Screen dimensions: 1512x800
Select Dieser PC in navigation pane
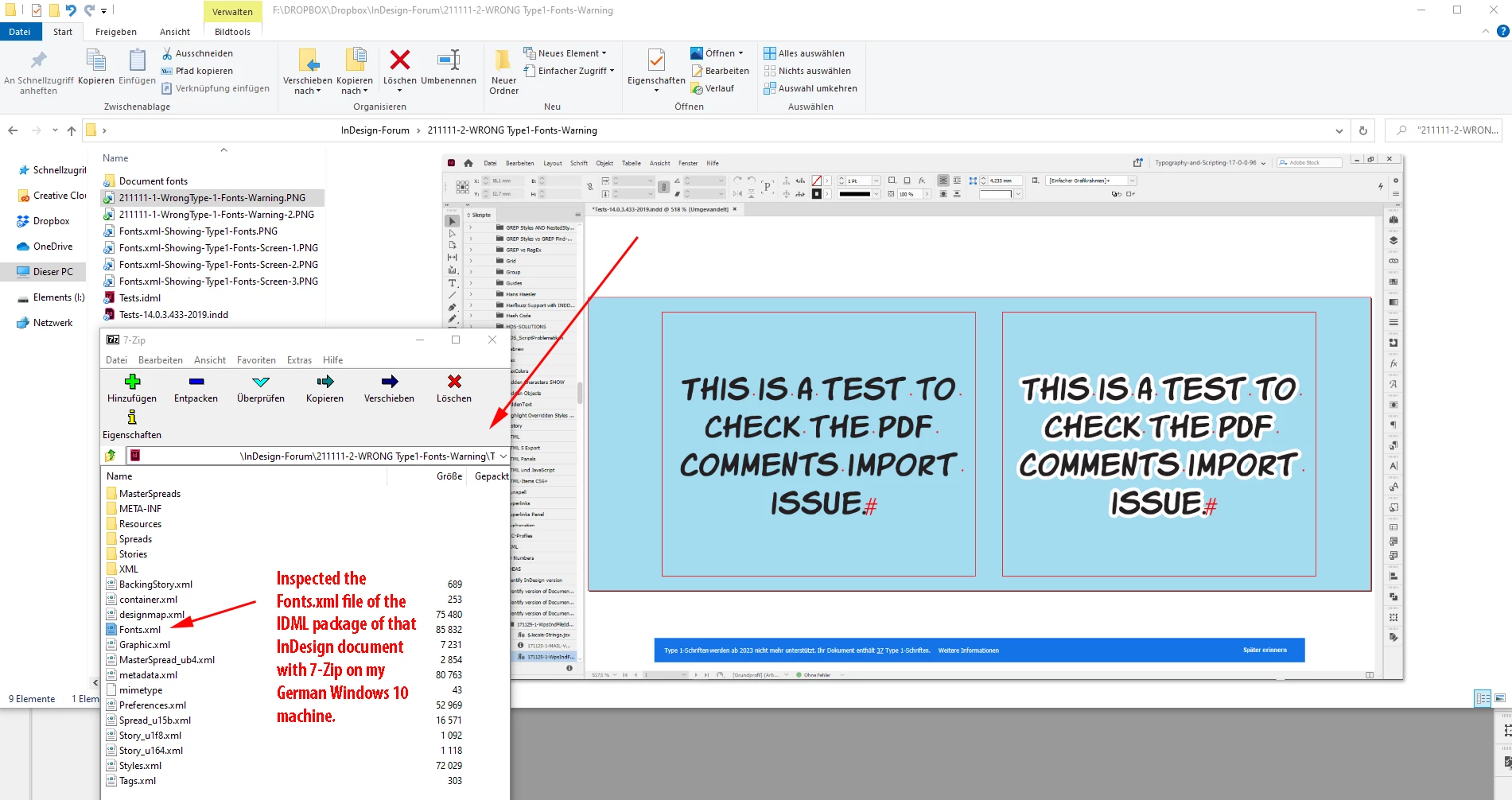(52, 272)
